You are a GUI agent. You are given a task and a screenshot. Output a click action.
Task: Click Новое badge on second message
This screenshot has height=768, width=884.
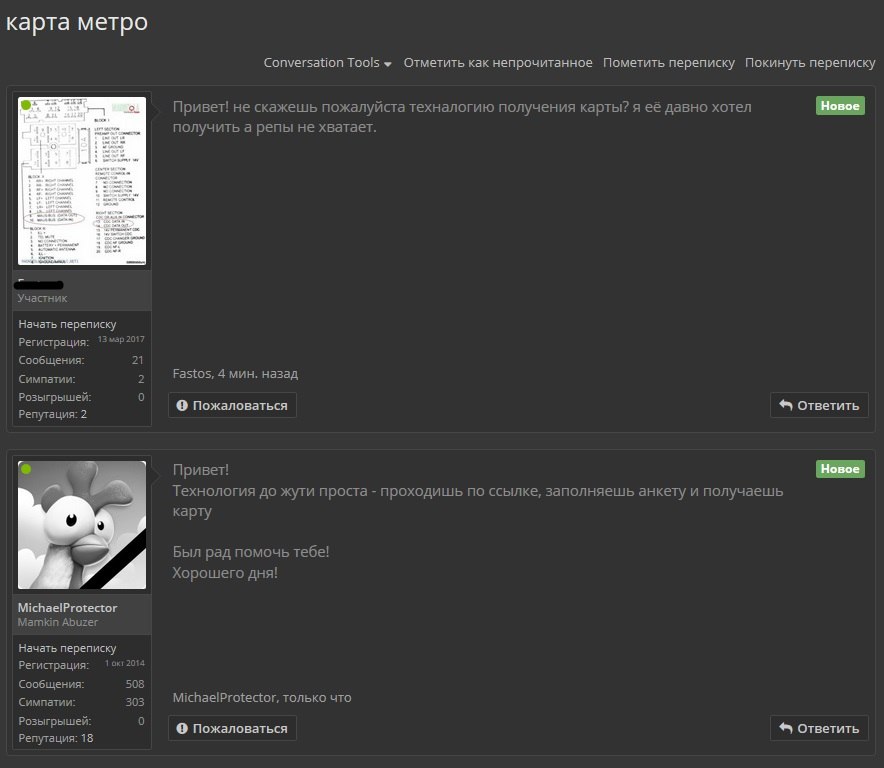point(840,469)
